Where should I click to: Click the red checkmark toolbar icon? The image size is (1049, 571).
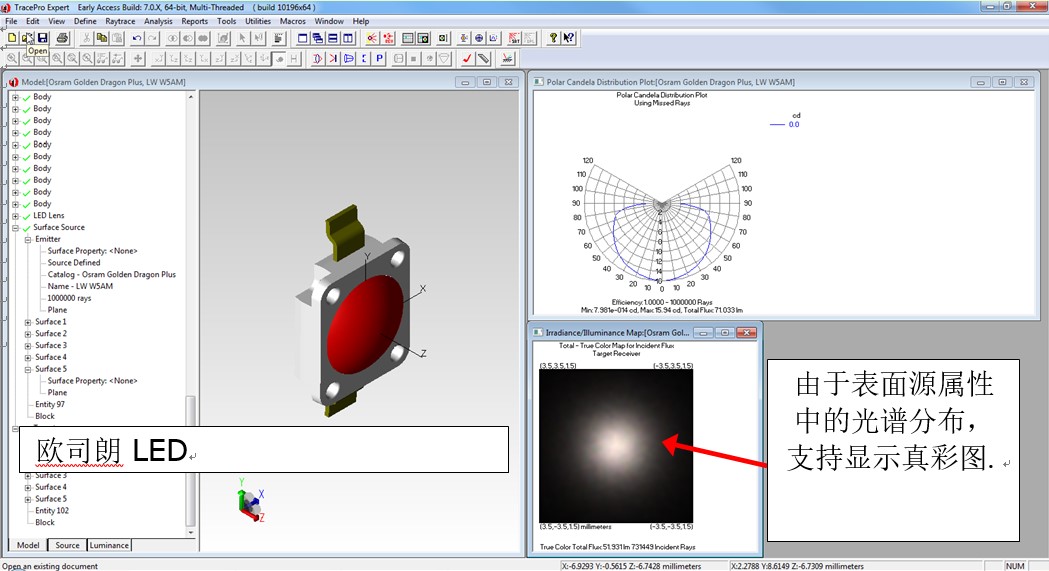[x=467, y=58]
